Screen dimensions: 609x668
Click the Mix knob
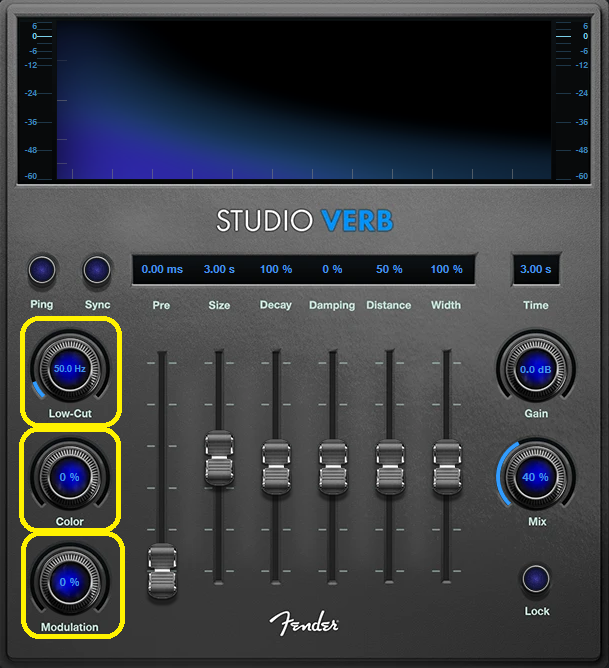point(535,477)
